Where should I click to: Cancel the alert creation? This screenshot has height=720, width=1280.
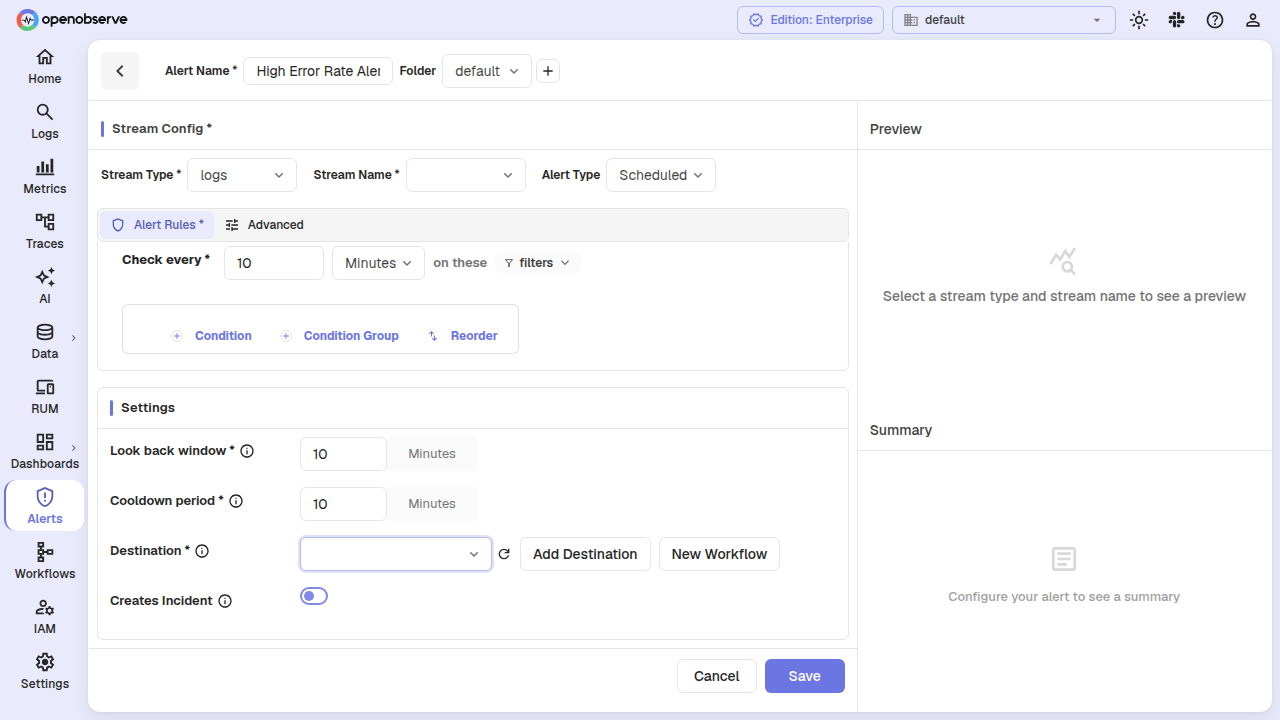tap(717, 676)
